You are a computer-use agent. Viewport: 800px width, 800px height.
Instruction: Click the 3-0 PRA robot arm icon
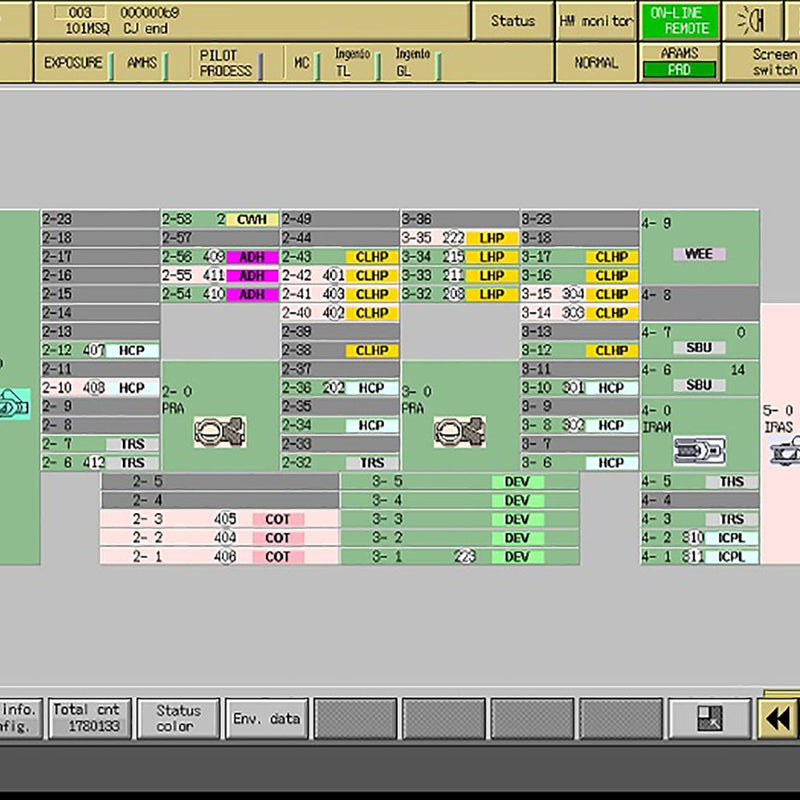coord(460,432)
